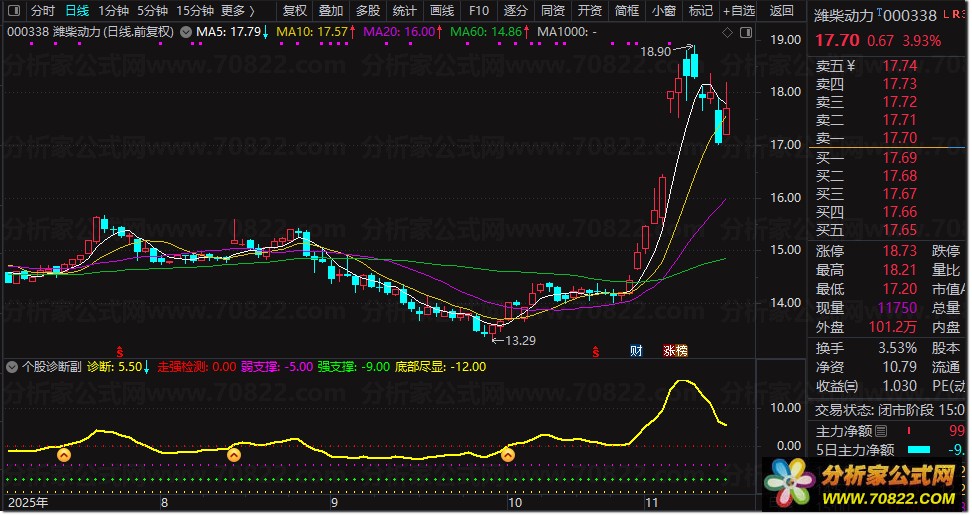Click the first orange up-arrow signal marker
972x515 pixels.
coord(64,455)
